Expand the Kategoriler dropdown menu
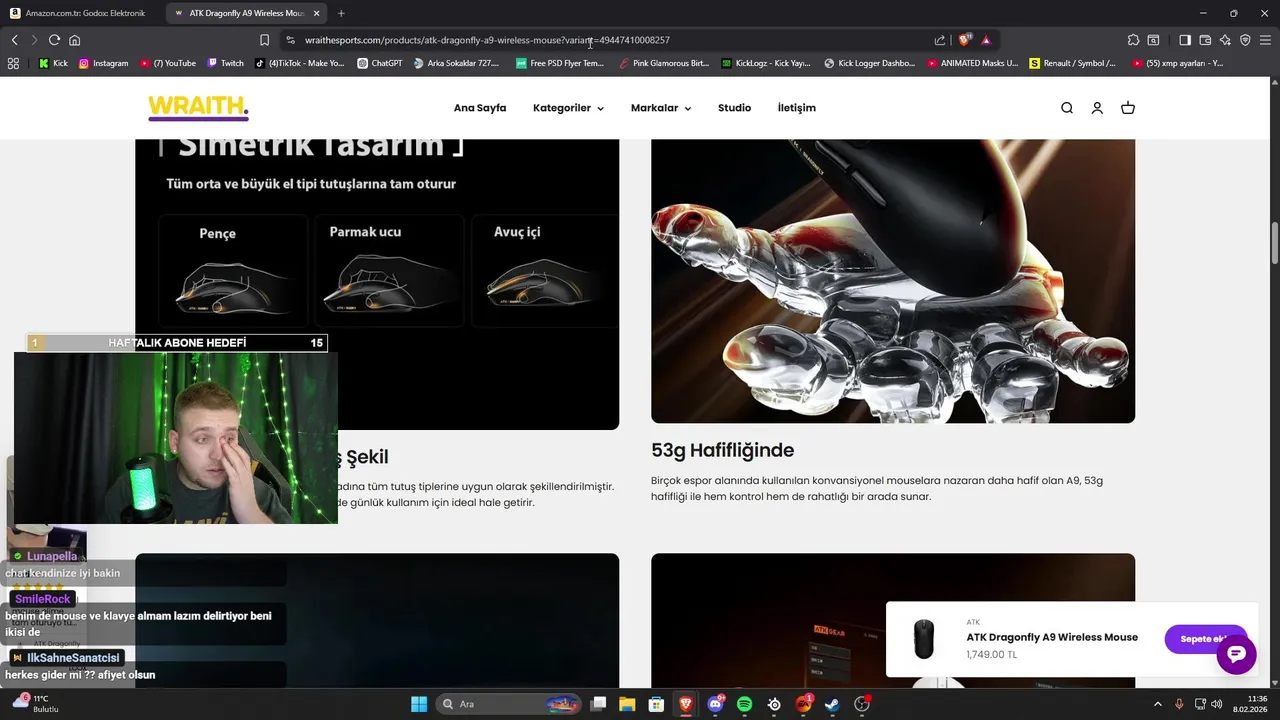The width and height of the screenshot is (1280, 720). (568, 108)
